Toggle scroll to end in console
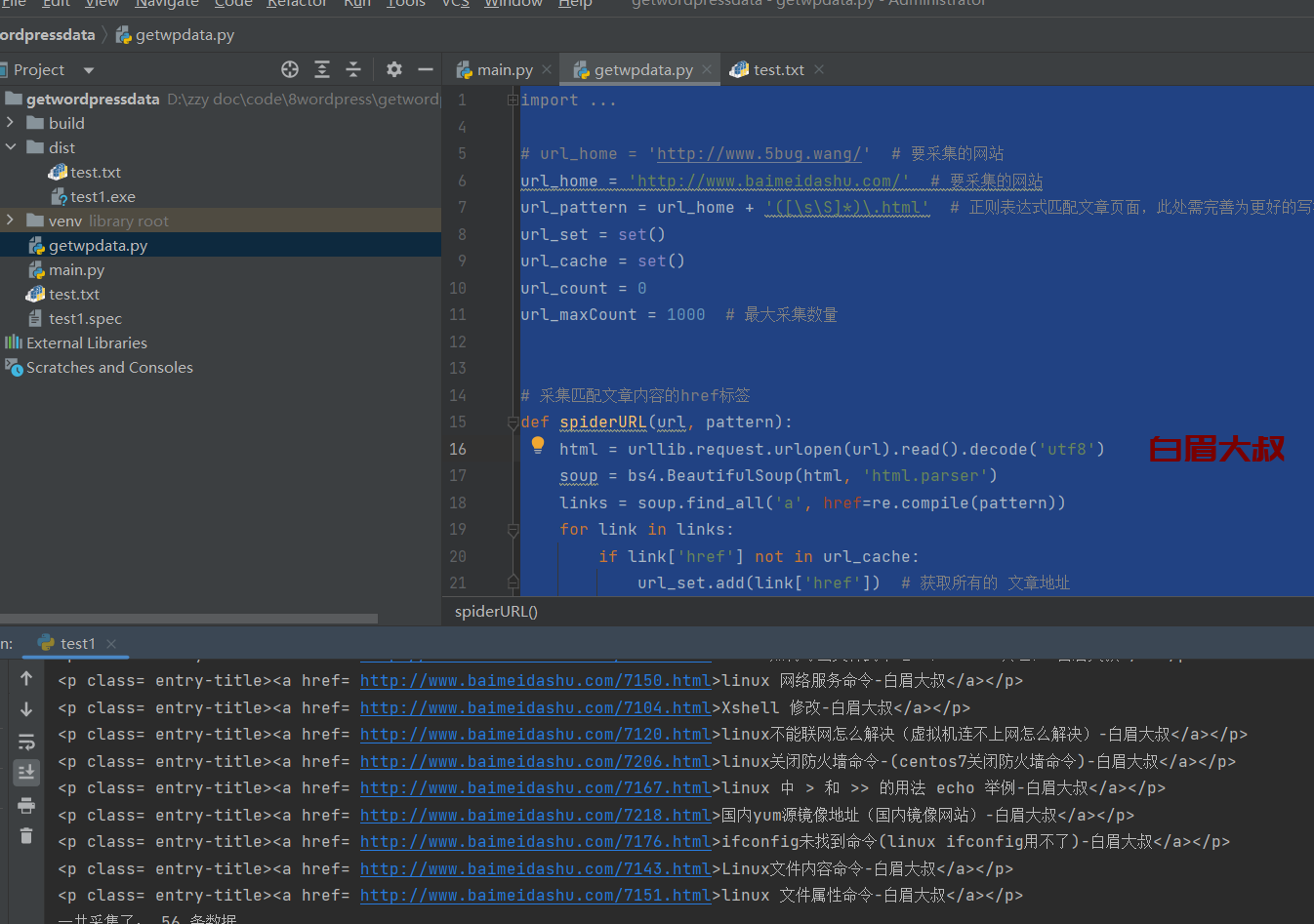 (x=26, y=773)
